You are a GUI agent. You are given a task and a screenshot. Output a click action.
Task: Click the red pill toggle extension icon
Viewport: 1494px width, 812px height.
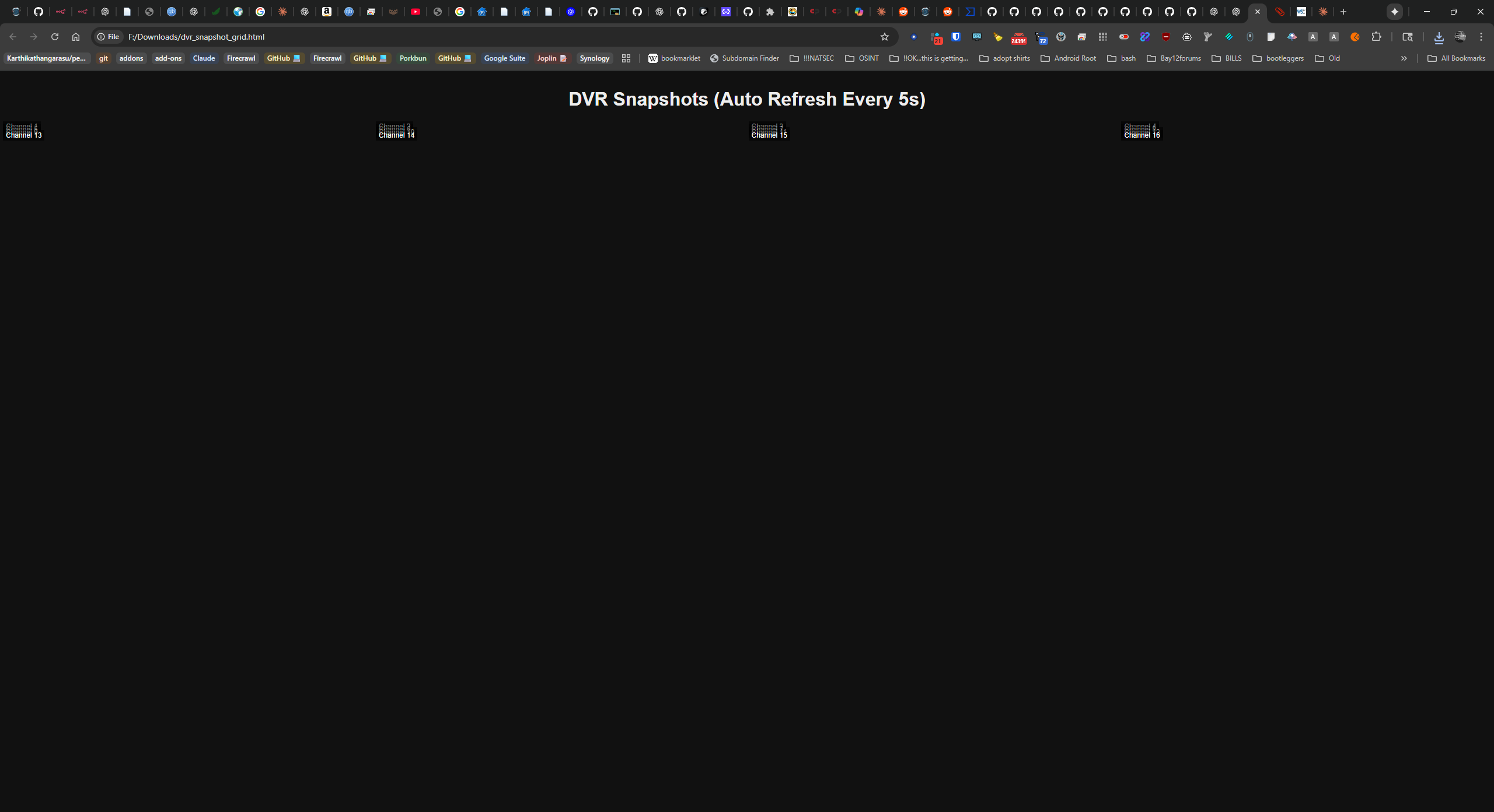click(1123, 37)
